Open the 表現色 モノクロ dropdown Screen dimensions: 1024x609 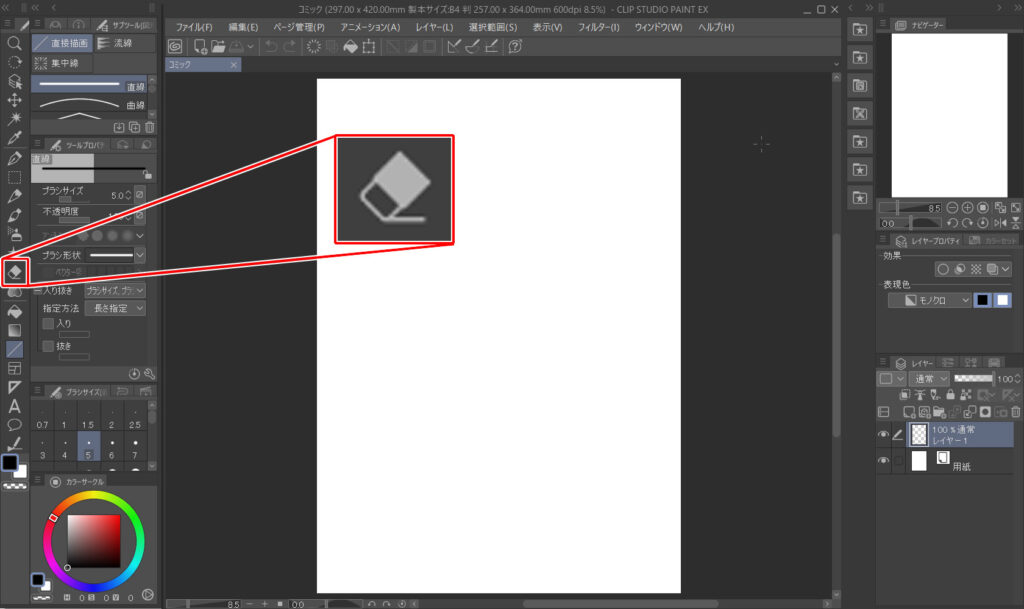930,300
